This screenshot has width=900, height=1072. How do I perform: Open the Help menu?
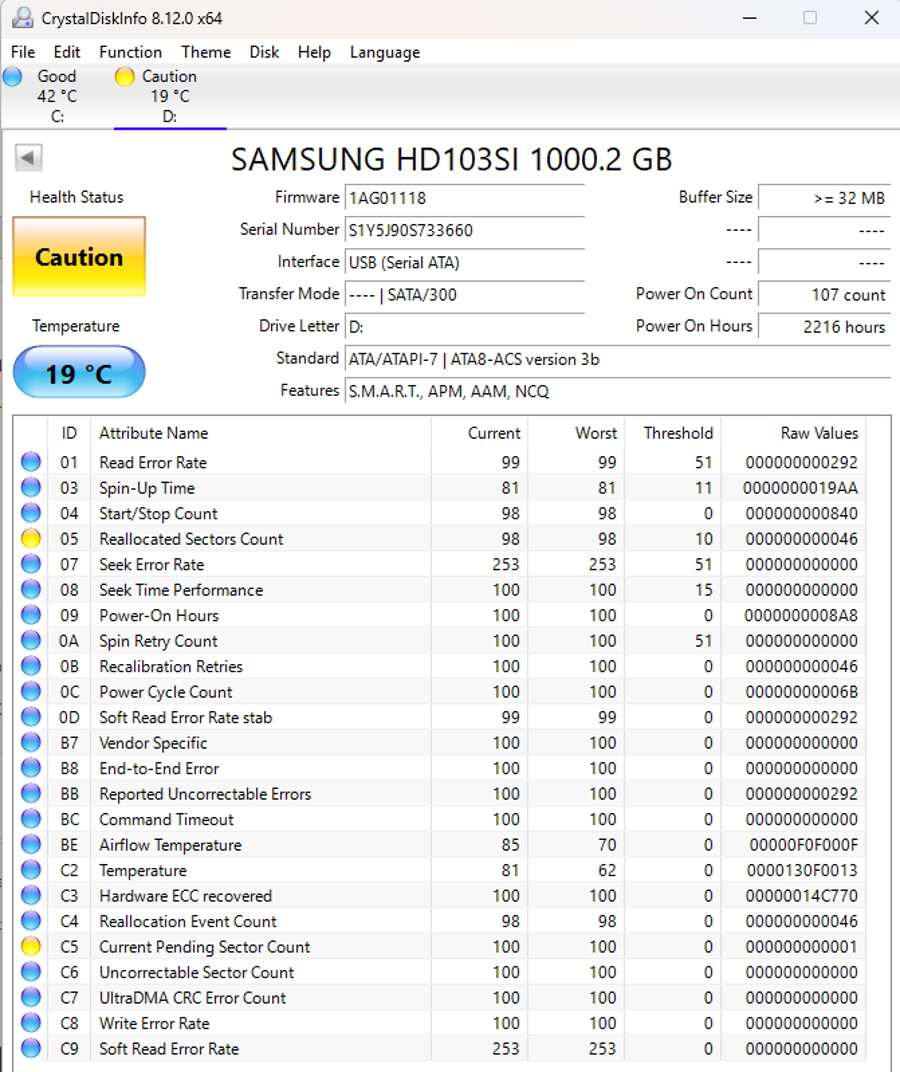point(314,52)
